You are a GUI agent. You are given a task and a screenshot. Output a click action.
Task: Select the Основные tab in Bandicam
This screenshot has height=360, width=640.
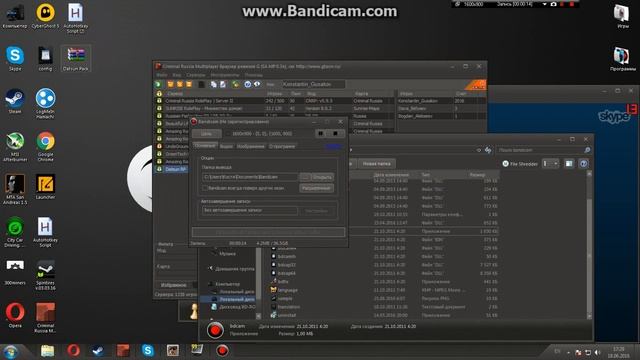(x=205, y=146)
